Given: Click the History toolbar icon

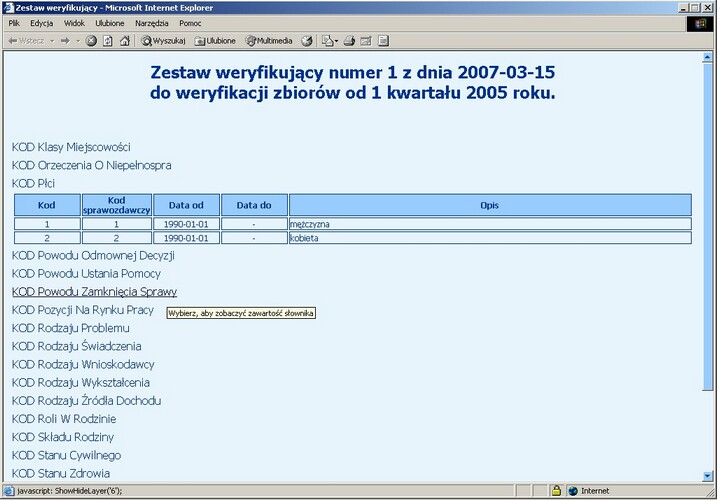Looking at the screenshot, I should [x=307, y=41].
